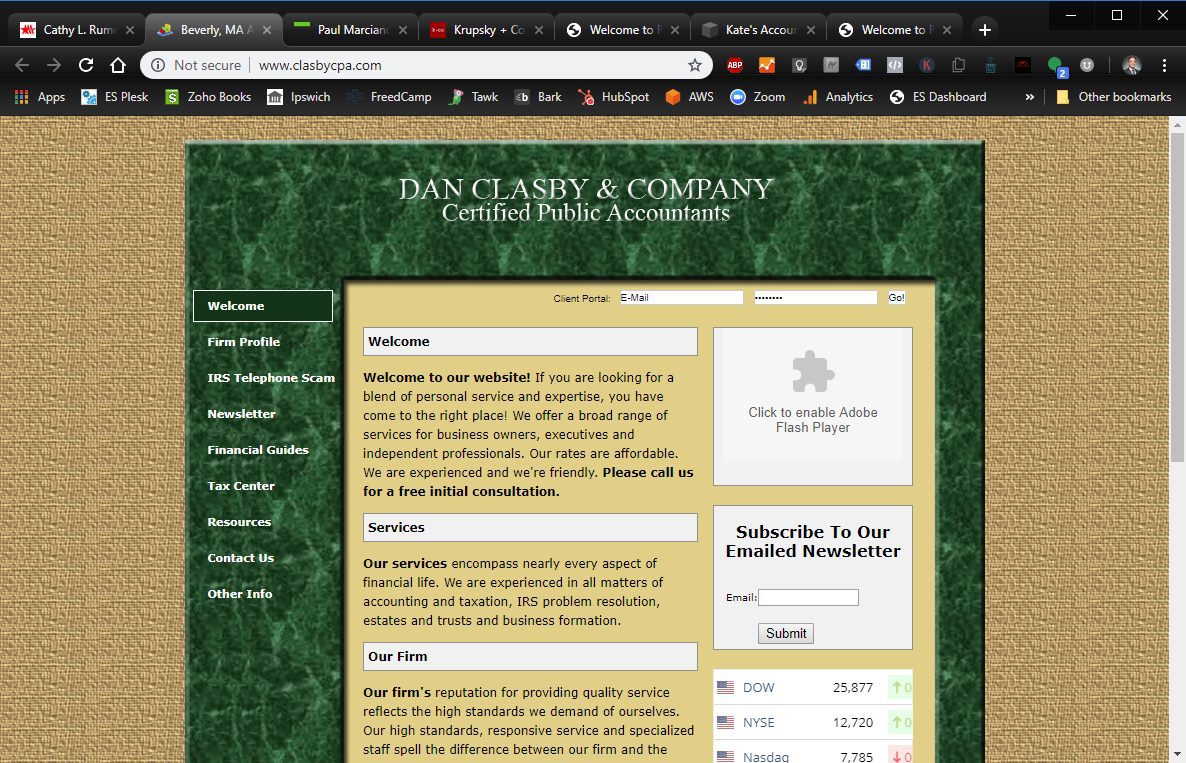Open the Tawk bookmark
This screenshot has width=1186, height=763.
click(473, 97)
